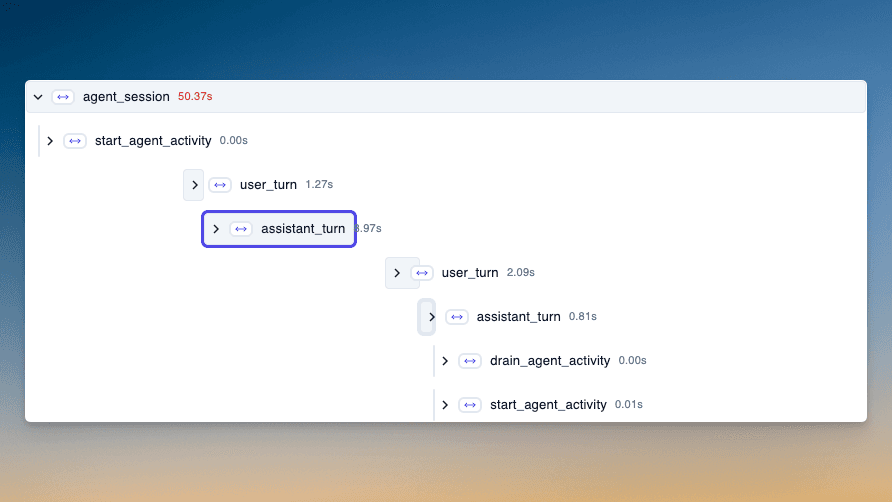The height and width of the screenshot is (502, 892).
Task: Select the start_agent_activity 0.01s label
Action: 547,405
